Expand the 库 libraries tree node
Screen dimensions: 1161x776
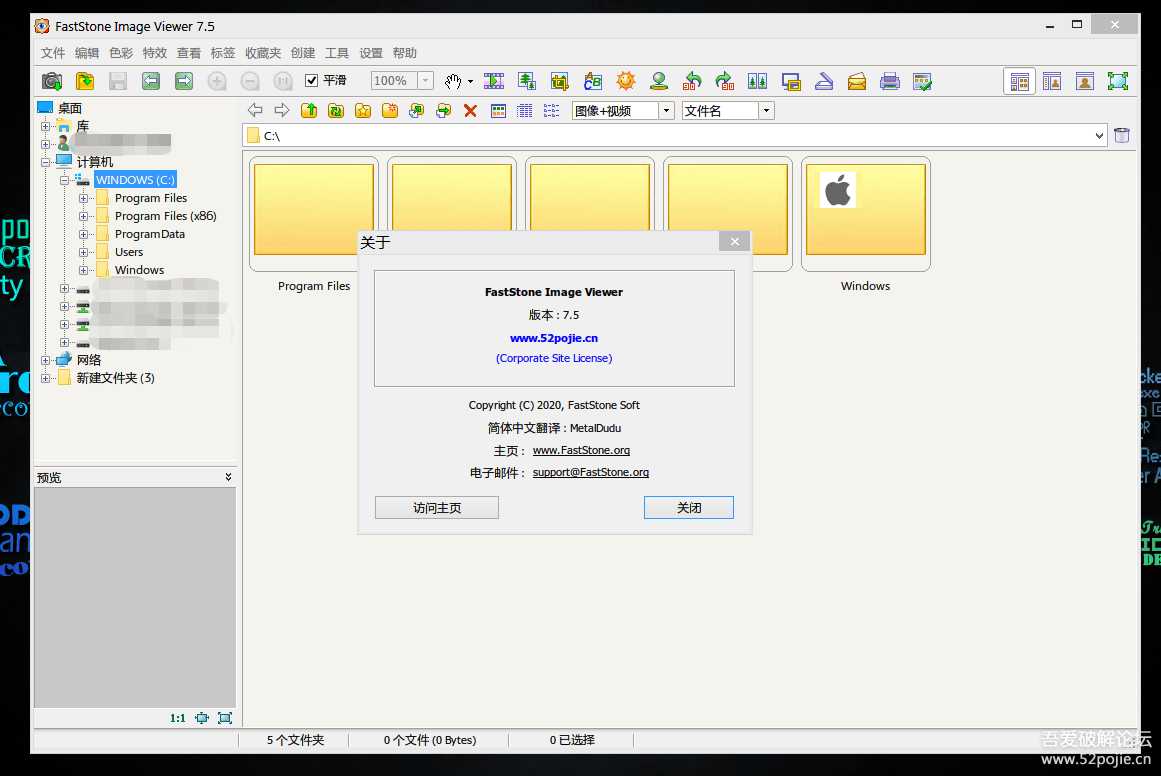point(45,127)
